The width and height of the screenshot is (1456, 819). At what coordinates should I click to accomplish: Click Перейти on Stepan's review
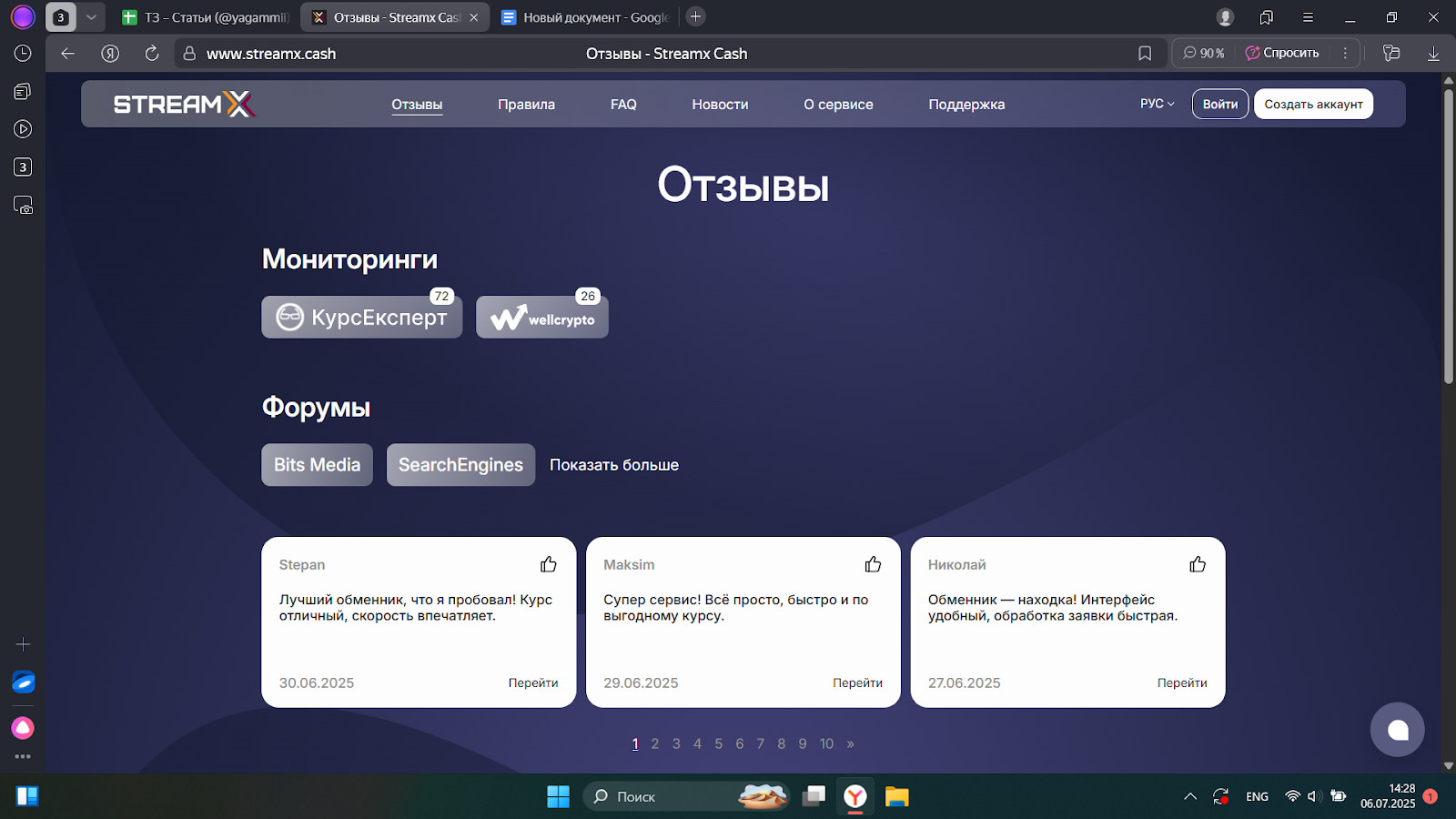pyautogui.click(x=533, y=682)
